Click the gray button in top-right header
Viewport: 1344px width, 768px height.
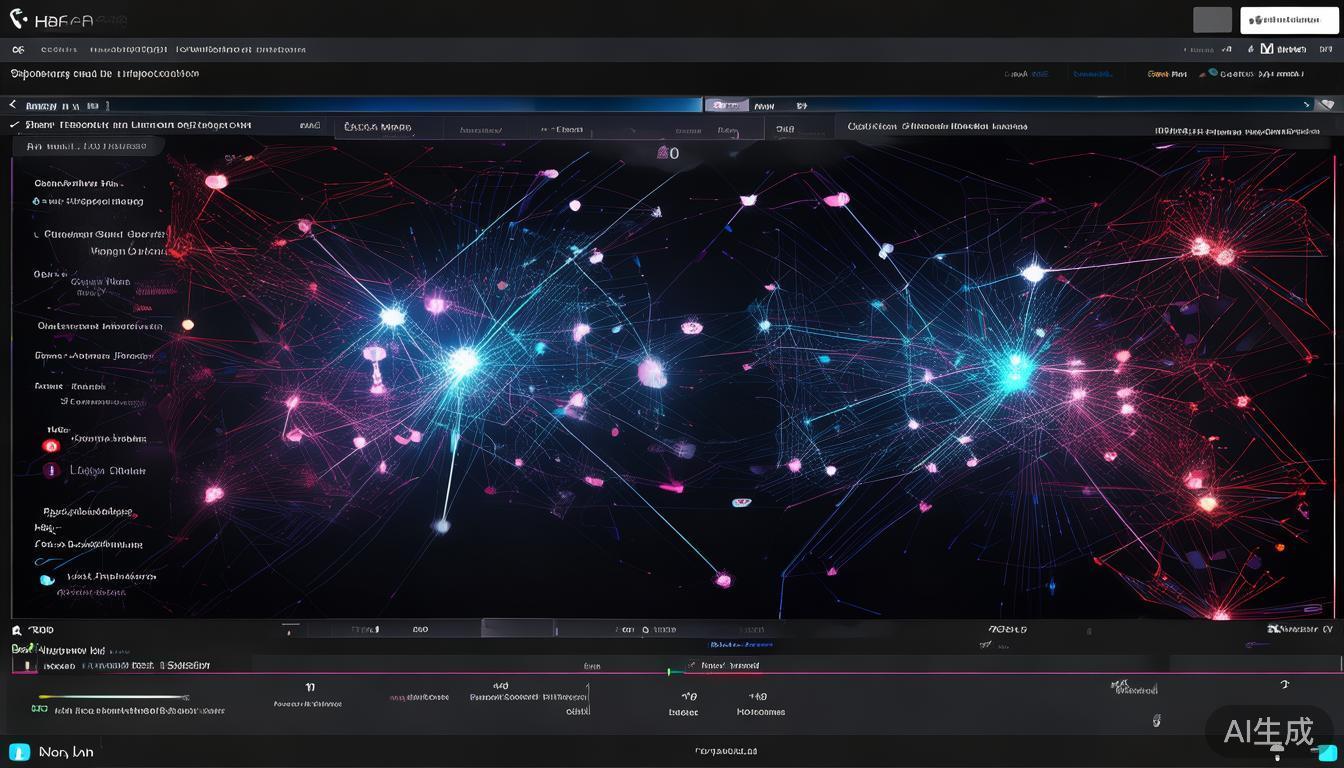[x=1212, y=20]
